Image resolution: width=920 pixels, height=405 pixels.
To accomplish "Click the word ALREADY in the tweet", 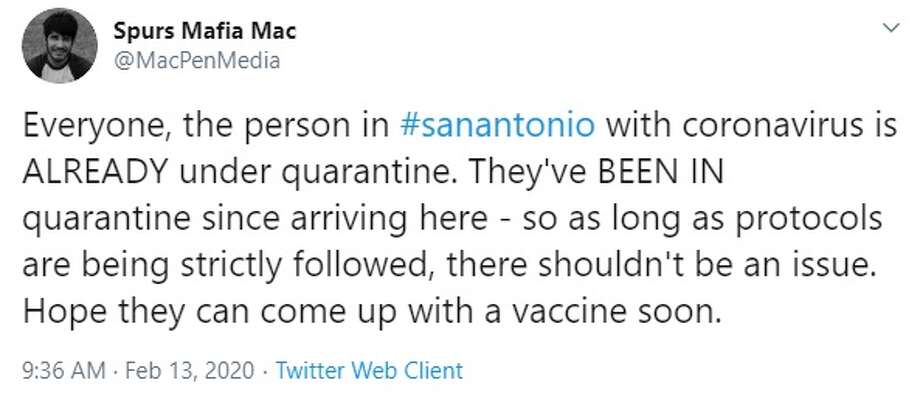I will 94,172.
